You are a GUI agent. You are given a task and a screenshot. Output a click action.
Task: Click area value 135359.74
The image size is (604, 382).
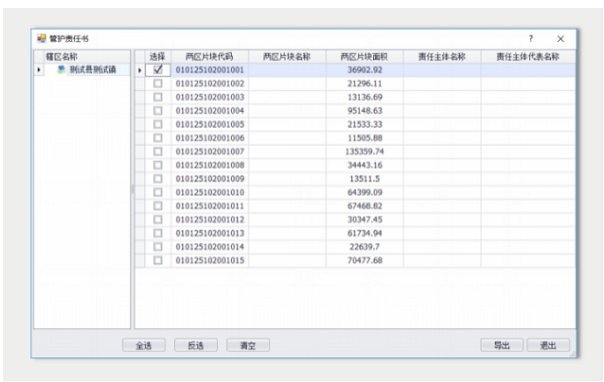365,152
